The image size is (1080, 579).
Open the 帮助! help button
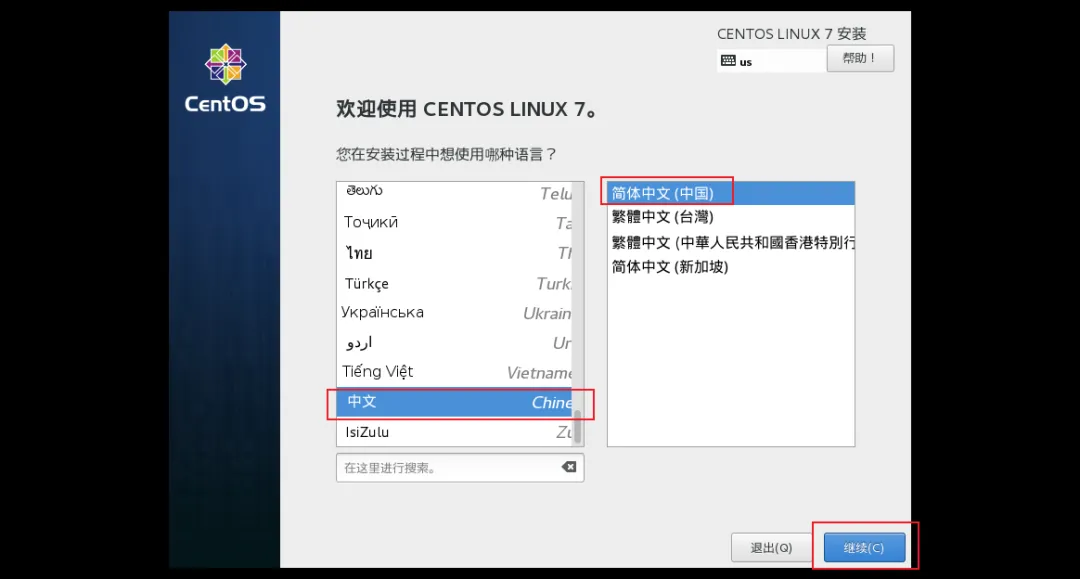(860, 59)
